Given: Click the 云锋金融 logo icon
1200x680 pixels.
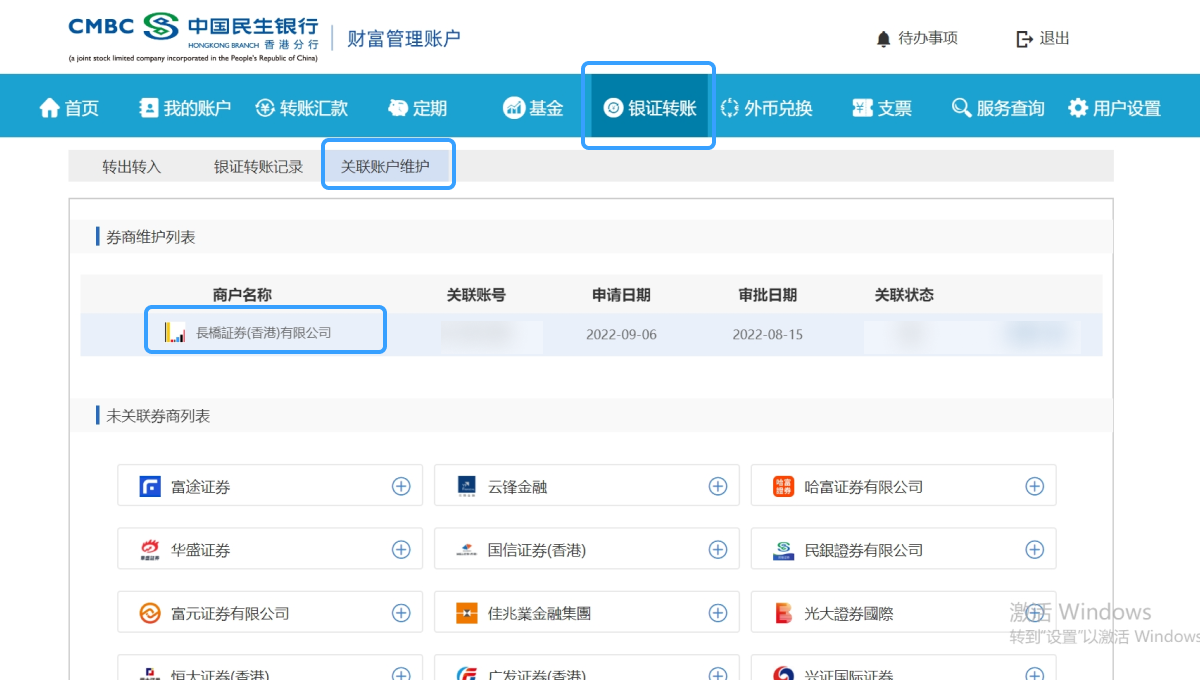Looking at the screenshot, I should tap(467, 487).
